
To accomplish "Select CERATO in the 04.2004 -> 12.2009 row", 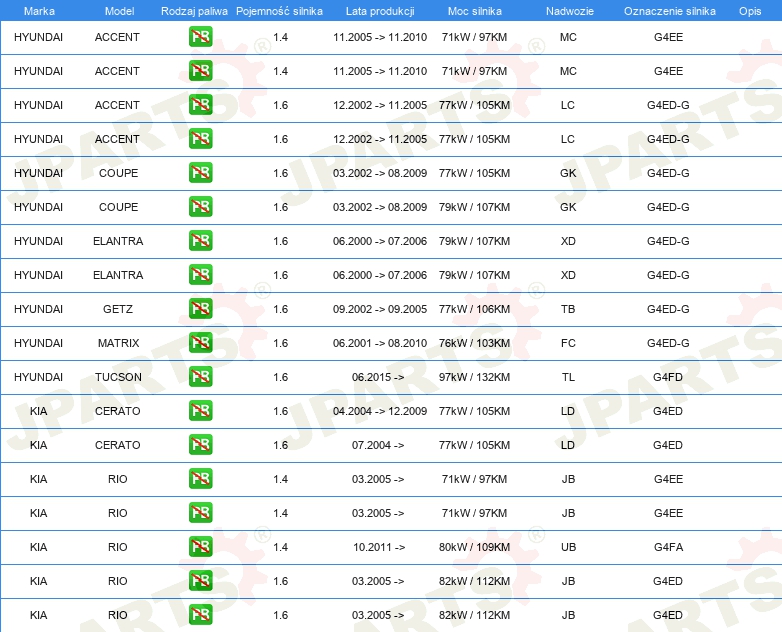I will pyautogui.click(x=118, y=411).
